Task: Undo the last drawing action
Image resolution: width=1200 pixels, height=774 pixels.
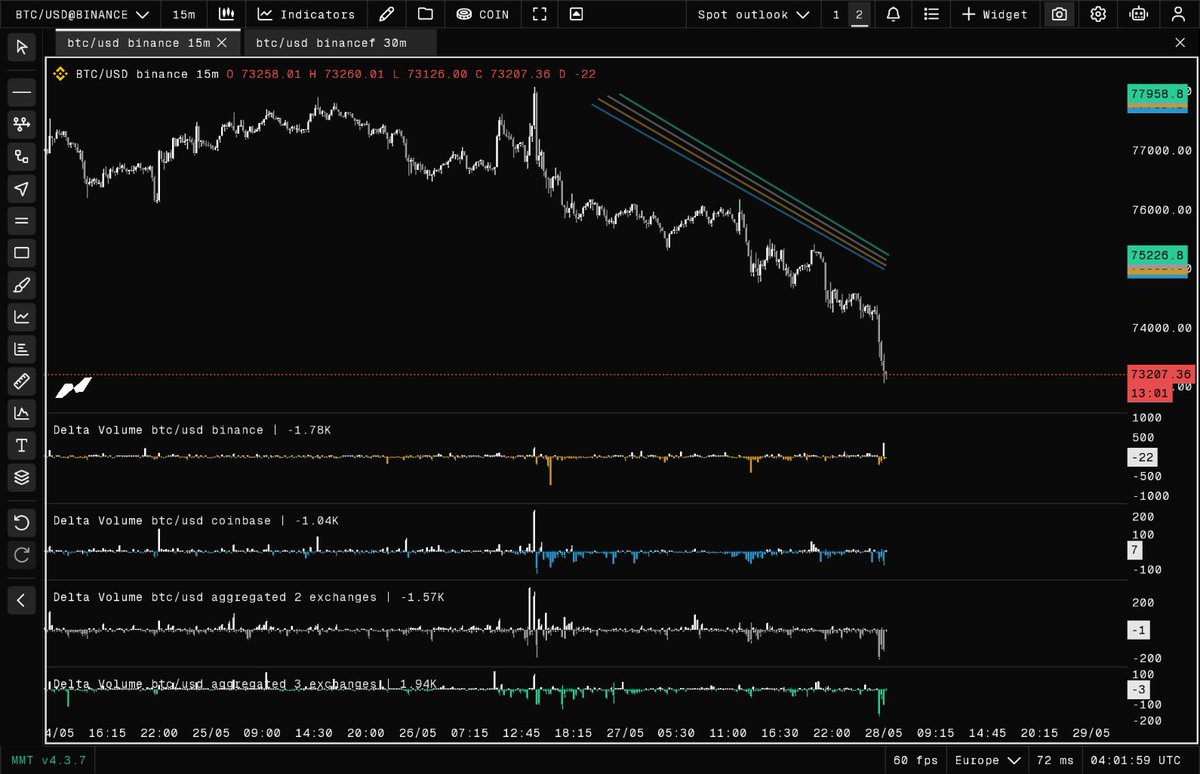Action: click(x=21, y=522)
